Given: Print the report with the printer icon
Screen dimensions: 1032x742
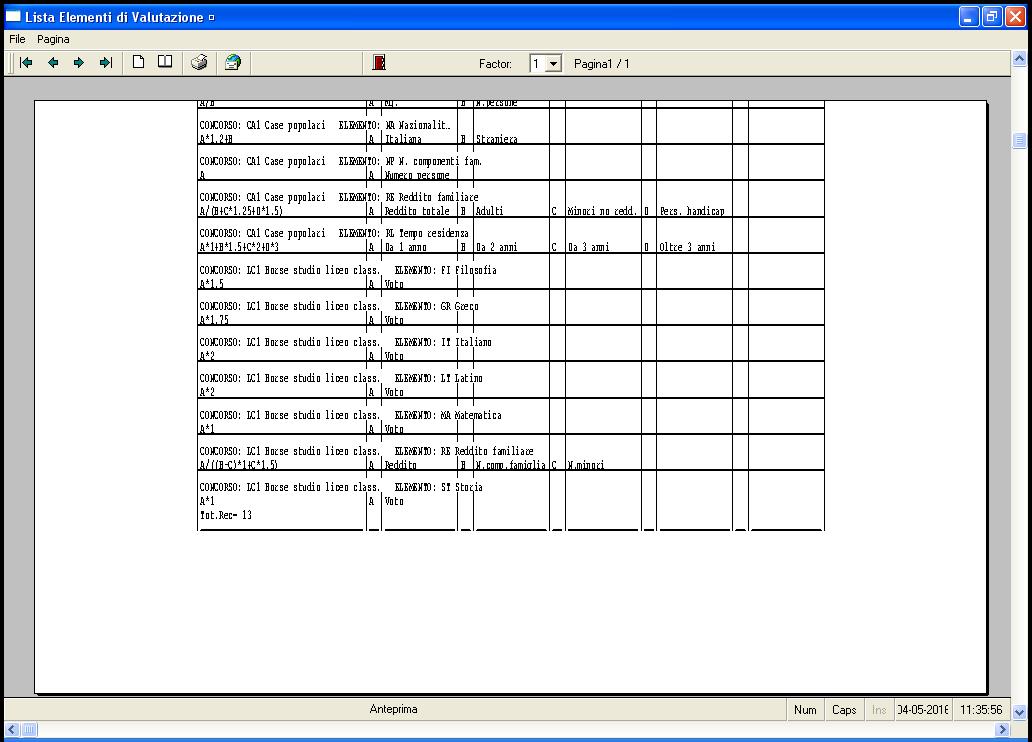Looking at the screenshot, I should (x=199, y=63).
